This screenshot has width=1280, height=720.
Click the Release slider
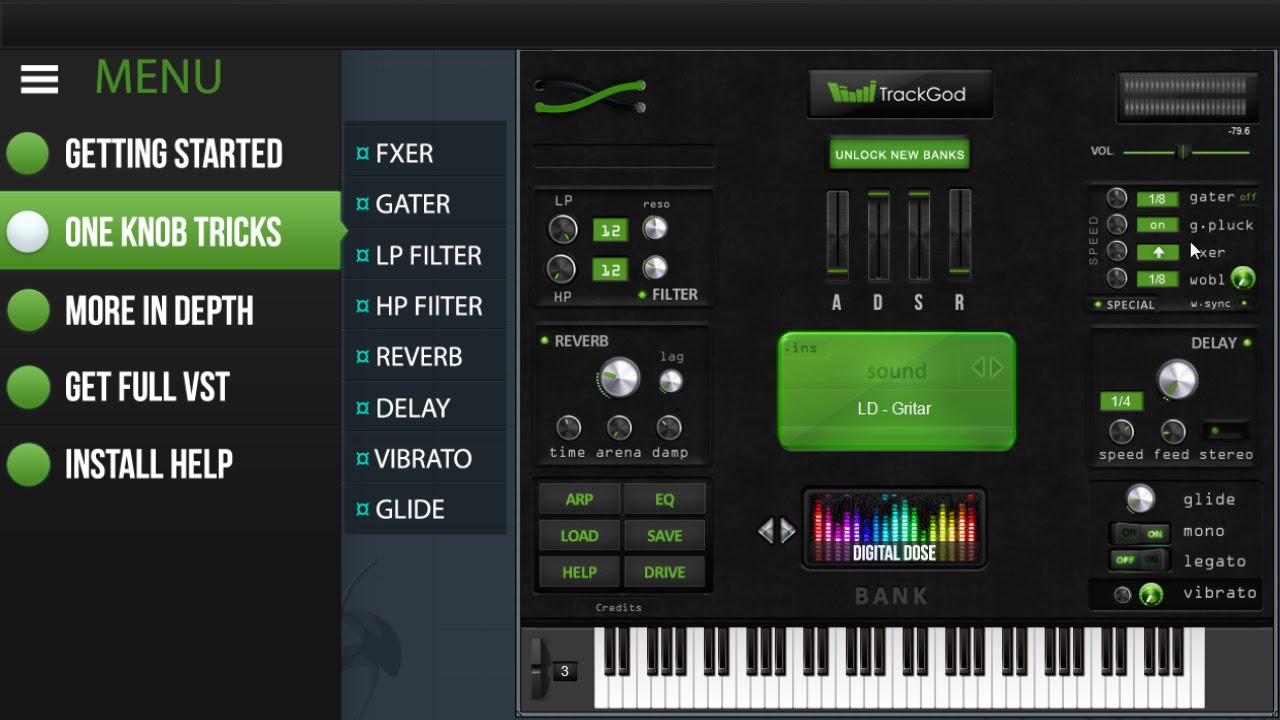[960, 236]
